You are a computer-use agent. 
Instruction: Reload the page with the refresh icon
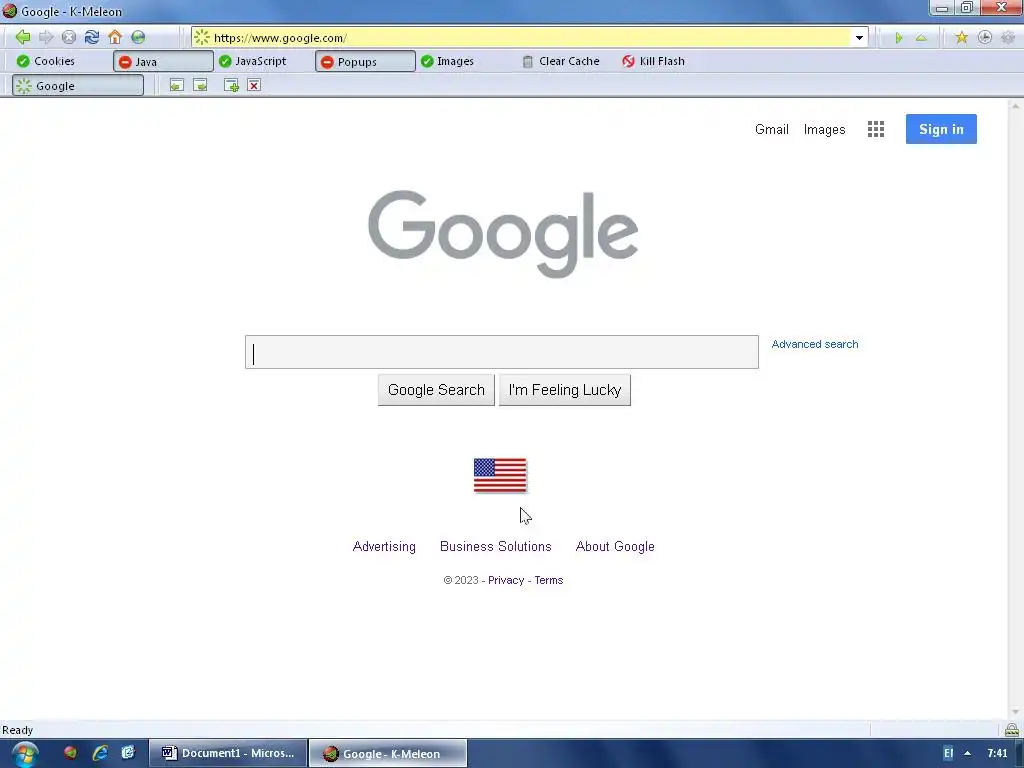[91, 37]
